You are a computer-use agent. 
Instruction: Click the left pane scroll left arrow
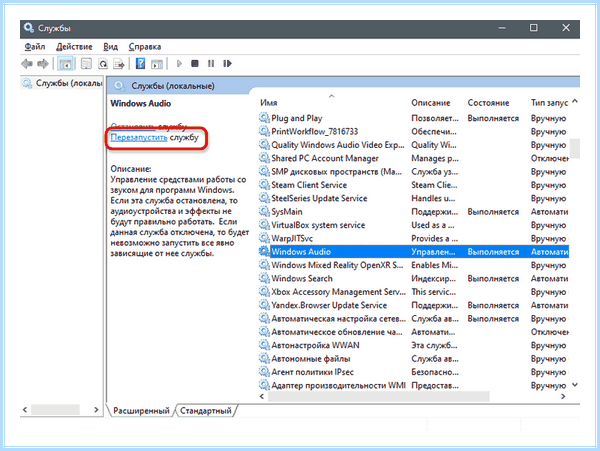(x=25, y=410)
